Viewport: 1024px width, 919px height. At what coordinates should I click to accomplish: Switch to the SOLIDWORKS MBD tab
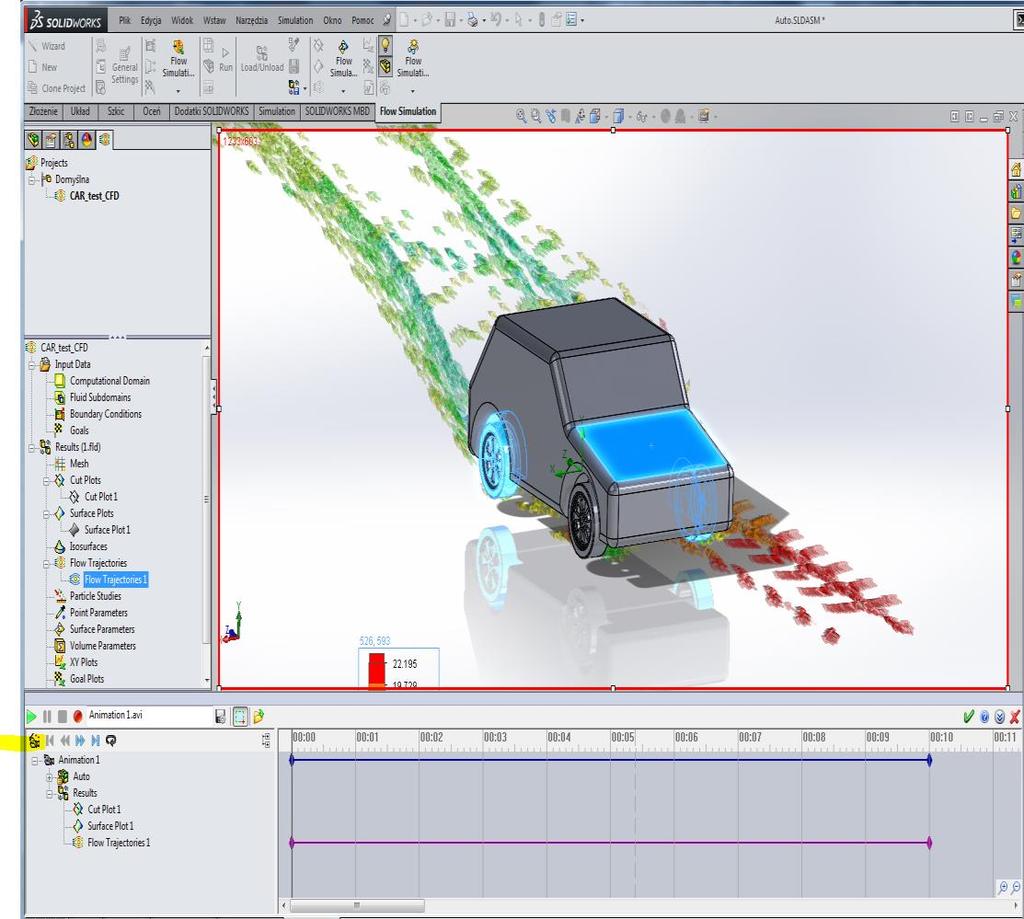click(337, 112)
